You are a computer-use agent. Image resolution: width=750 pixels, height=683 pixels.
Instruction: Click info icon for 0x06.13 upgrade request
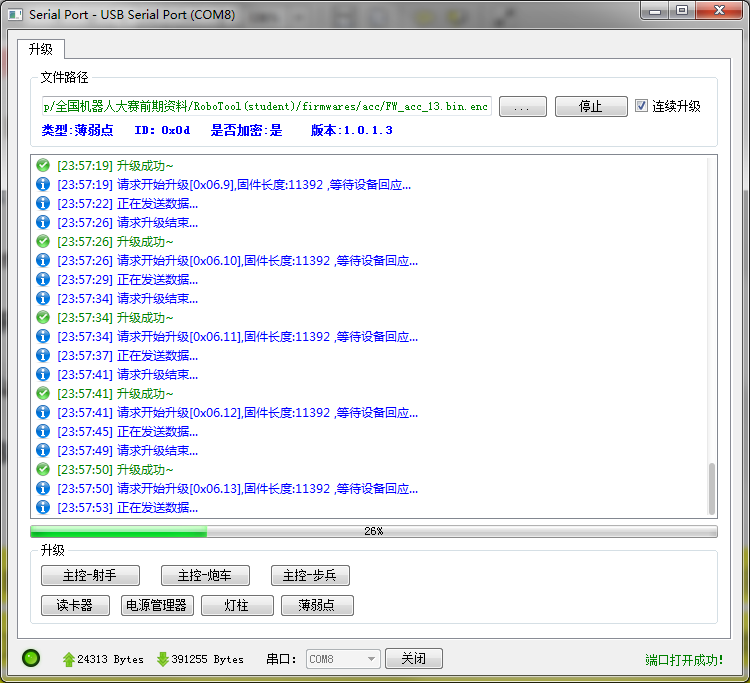[x=43, y=488]
